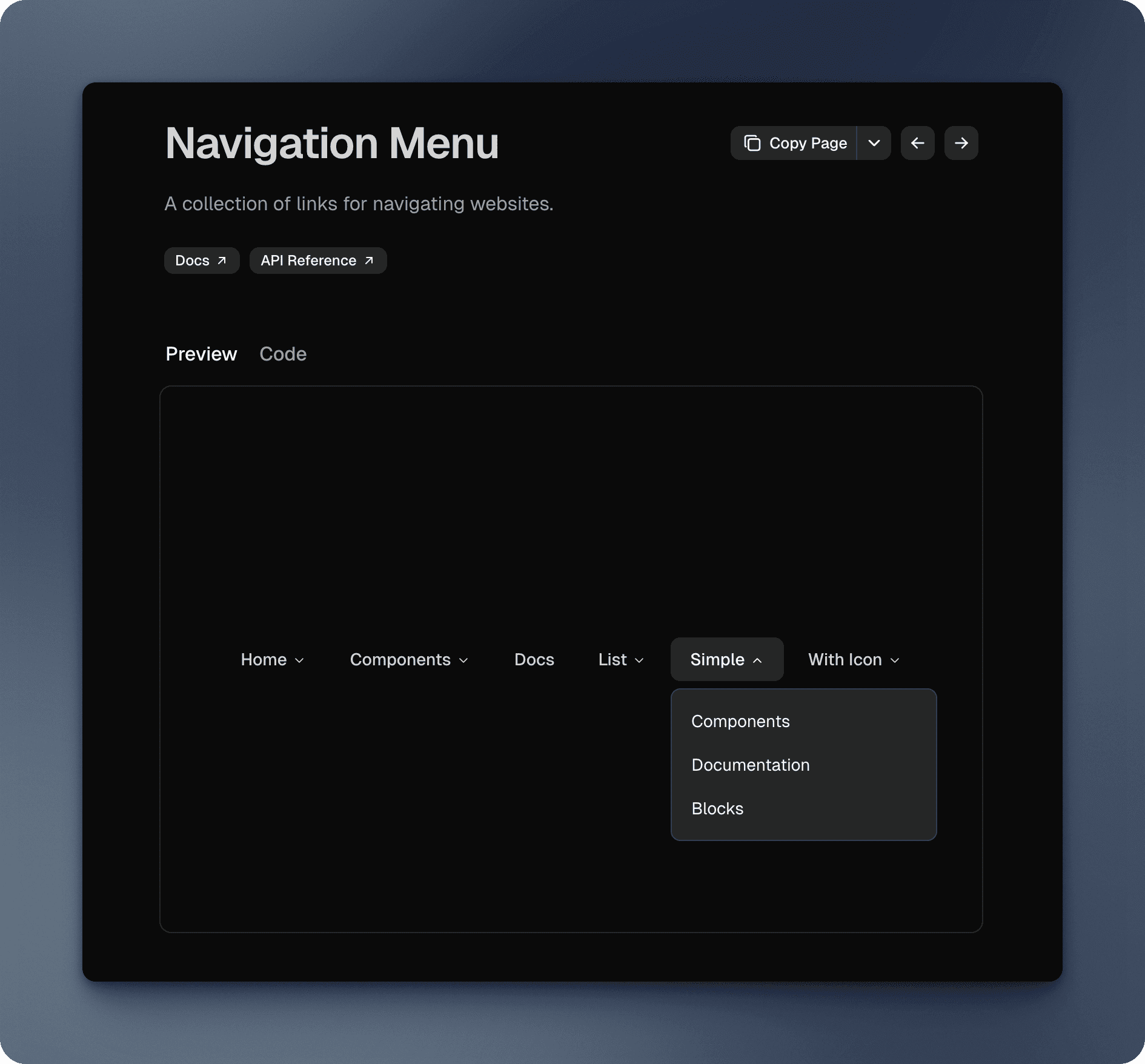The width and height of the screenshot is (1145, 1064).
Task: Click the arrow icon on API Reference badge
Action: pos(369,261)
